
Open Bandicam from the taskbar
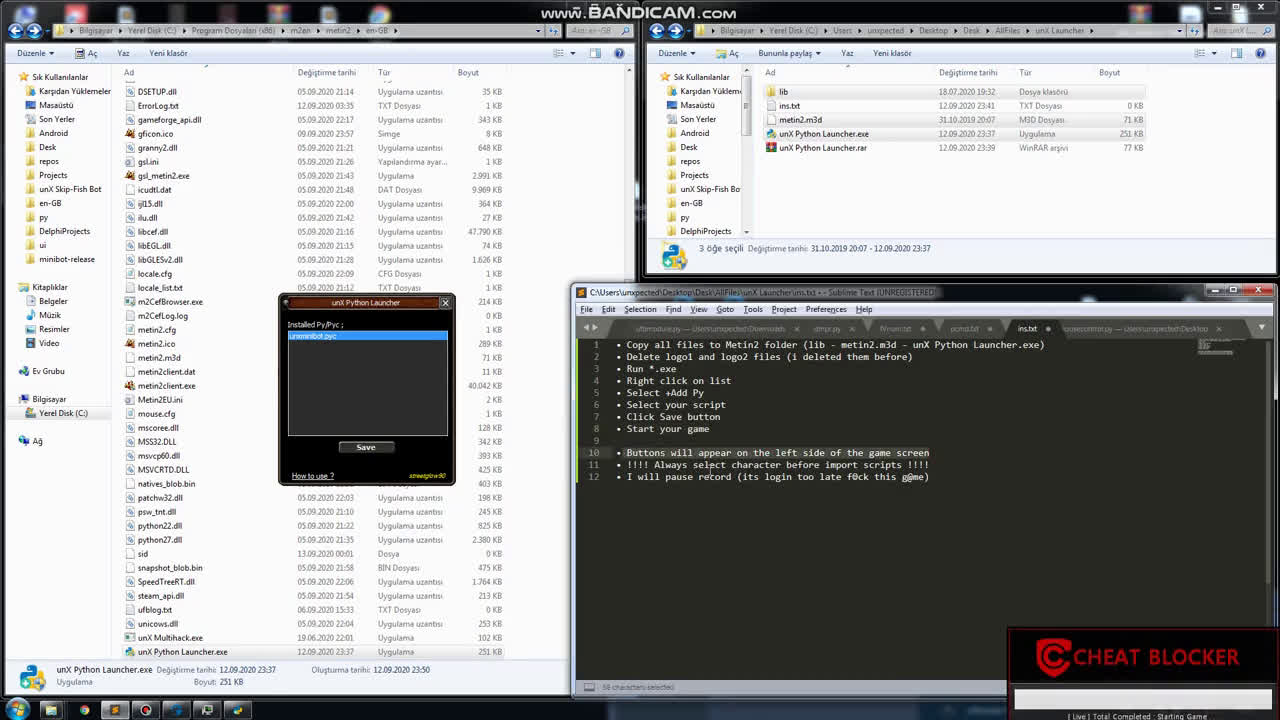click(145, 710)
